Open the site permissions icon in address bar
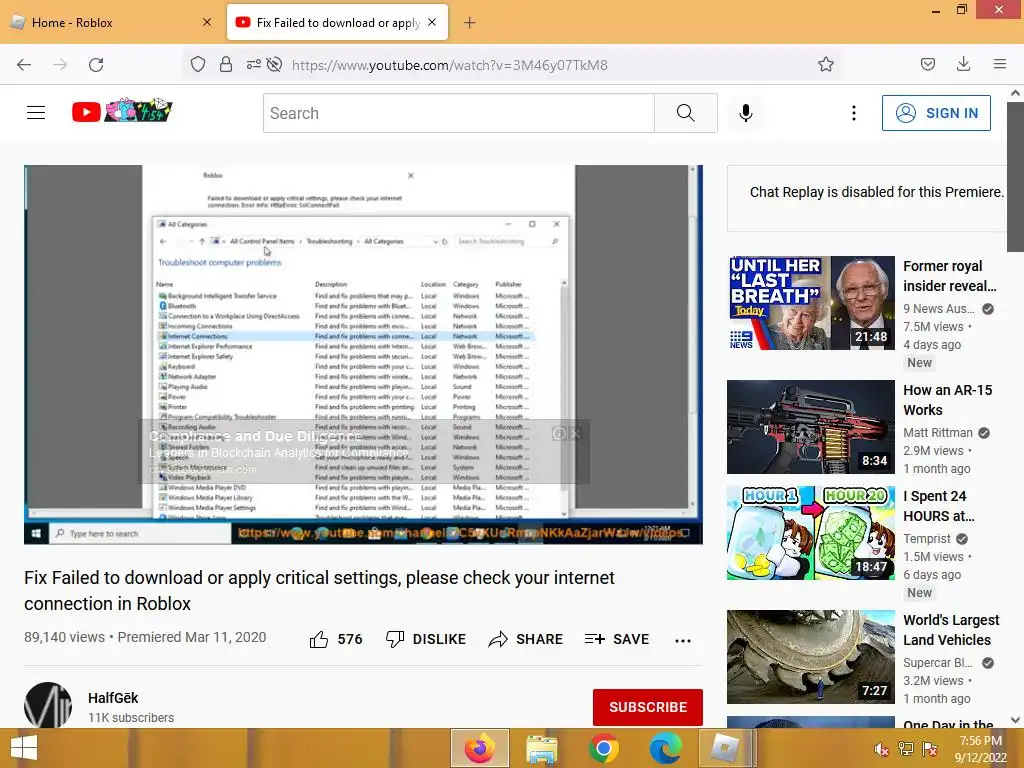The image size is (1024, 768). click(253, 64)
